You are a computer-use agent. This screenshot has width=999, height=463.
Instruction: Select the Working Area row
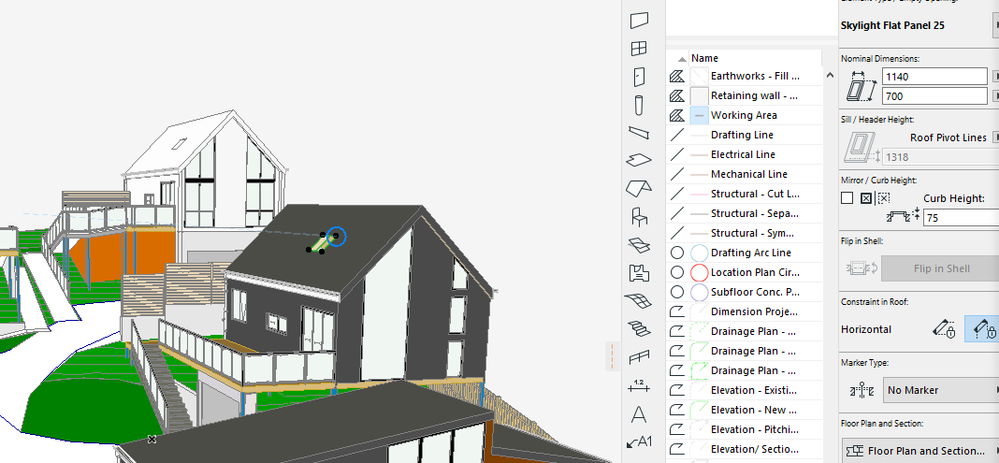click(744, 116)
